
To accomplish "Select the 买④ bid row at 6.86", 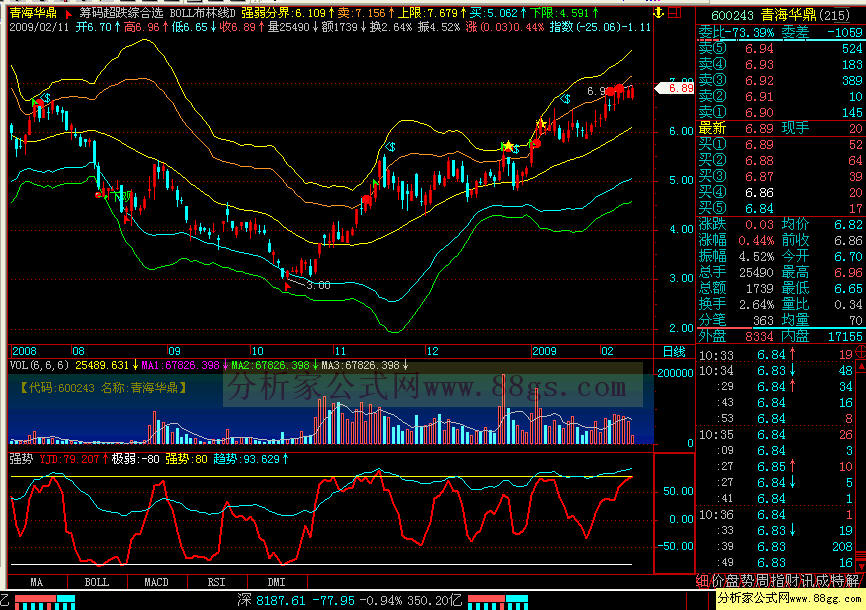I will click(780, 193).
